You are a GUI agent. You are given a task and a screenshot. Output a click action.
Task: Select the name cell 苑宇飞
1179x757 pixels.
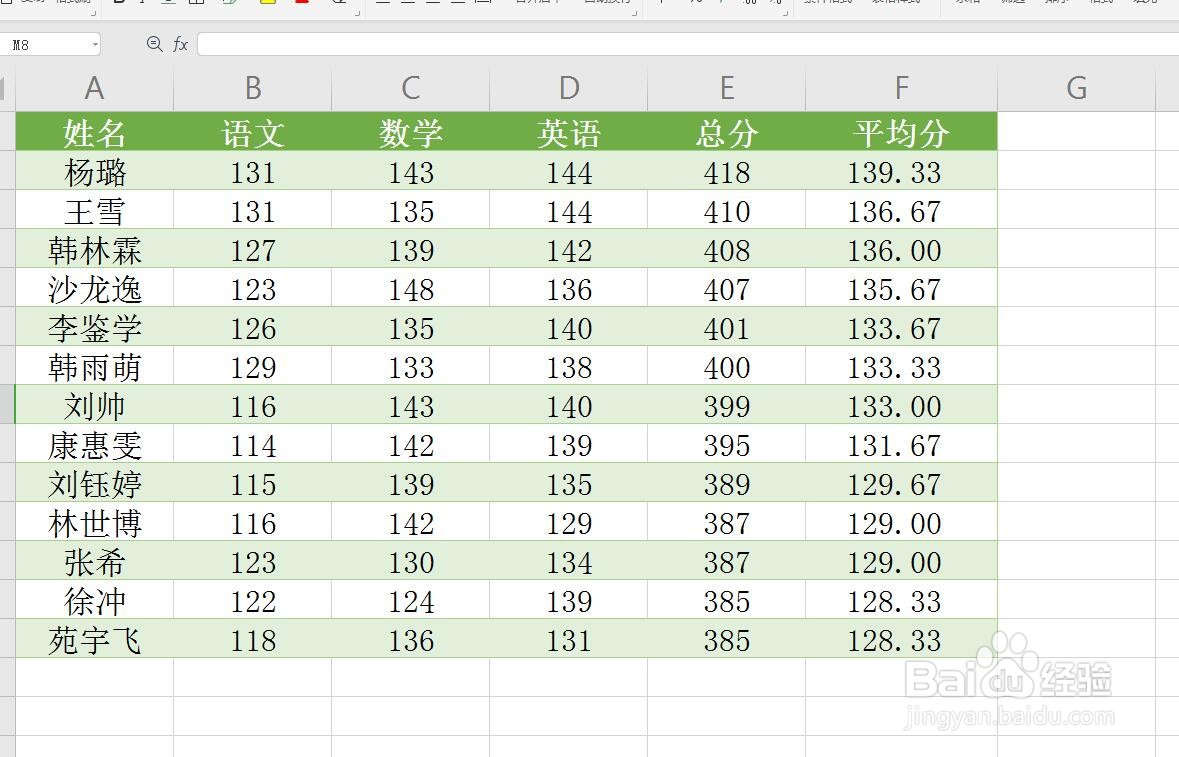(95, 640)
